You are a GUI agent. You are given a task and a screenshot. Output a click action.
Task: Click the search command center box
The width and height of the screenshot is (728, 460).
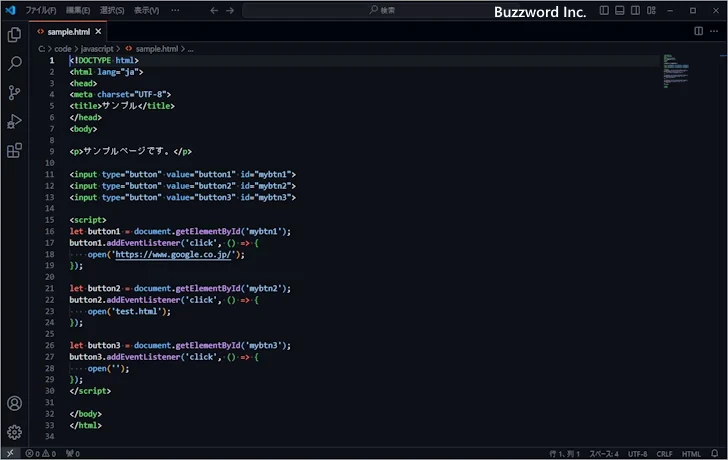pyautogui.click(x=382, y=10)
